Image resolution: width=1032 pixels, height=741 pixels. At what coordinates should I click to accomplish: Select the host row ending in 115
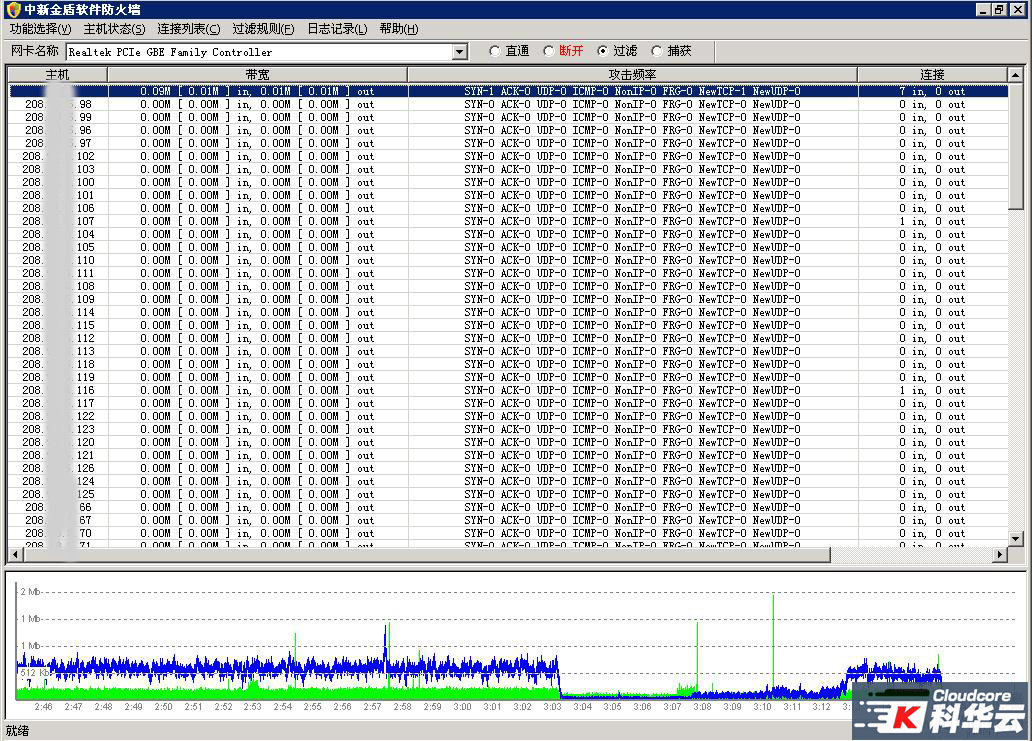point(508,326)
